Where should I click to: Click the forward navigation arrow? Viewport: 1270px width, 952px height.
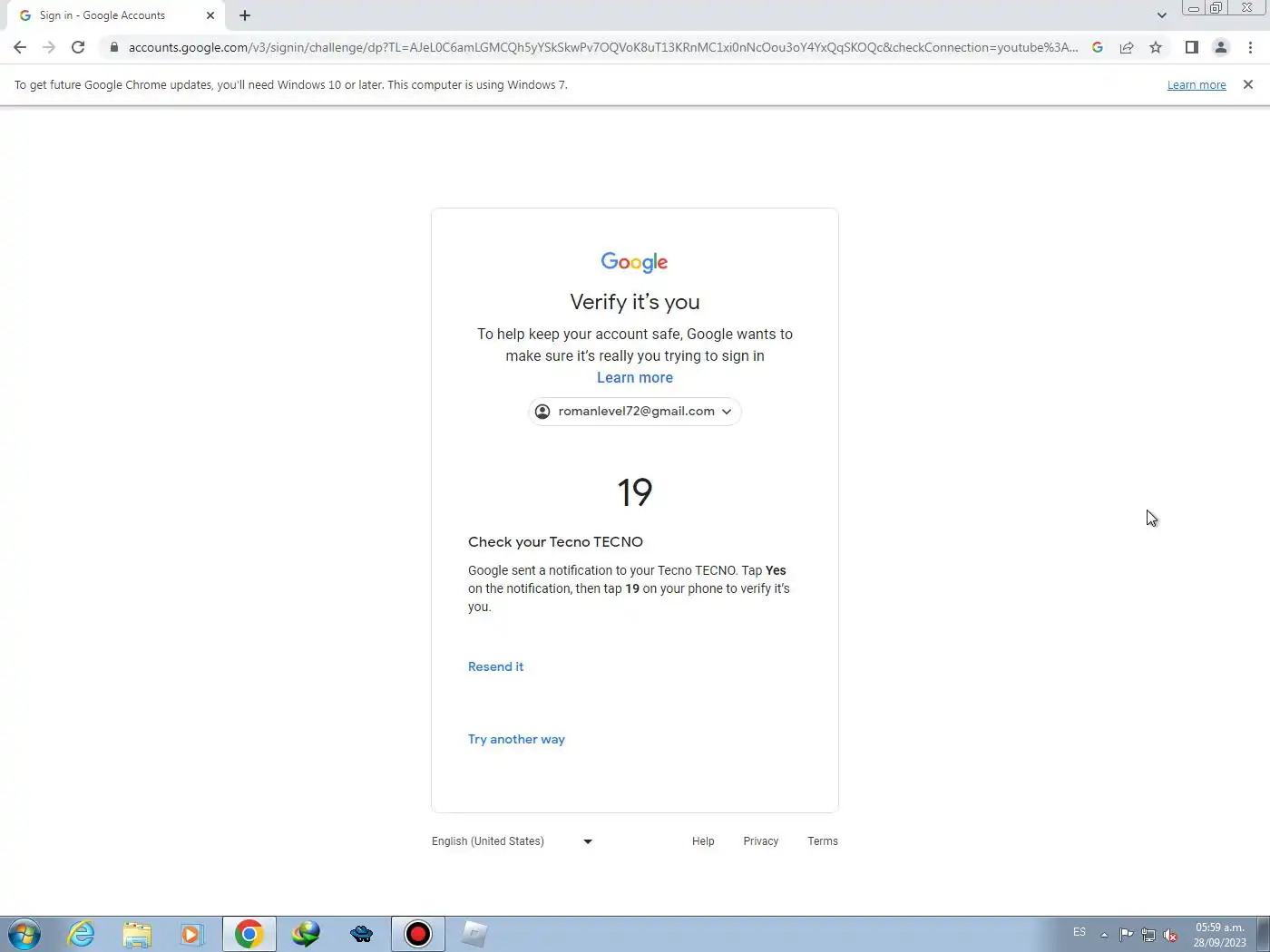(x=49, y=47)
